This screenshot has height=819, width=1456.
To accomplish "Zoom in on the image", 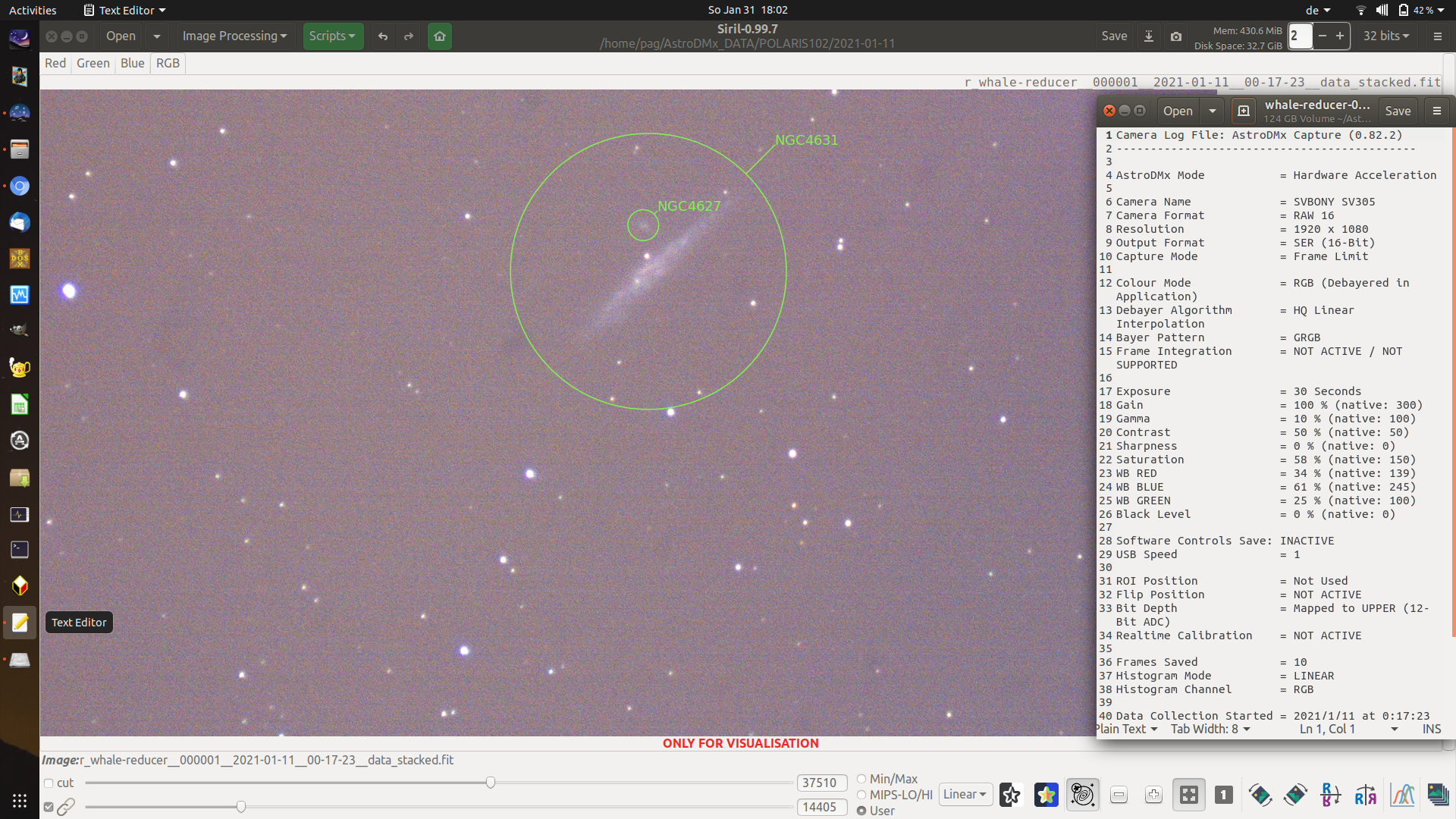I will [x=1153, y=795].
